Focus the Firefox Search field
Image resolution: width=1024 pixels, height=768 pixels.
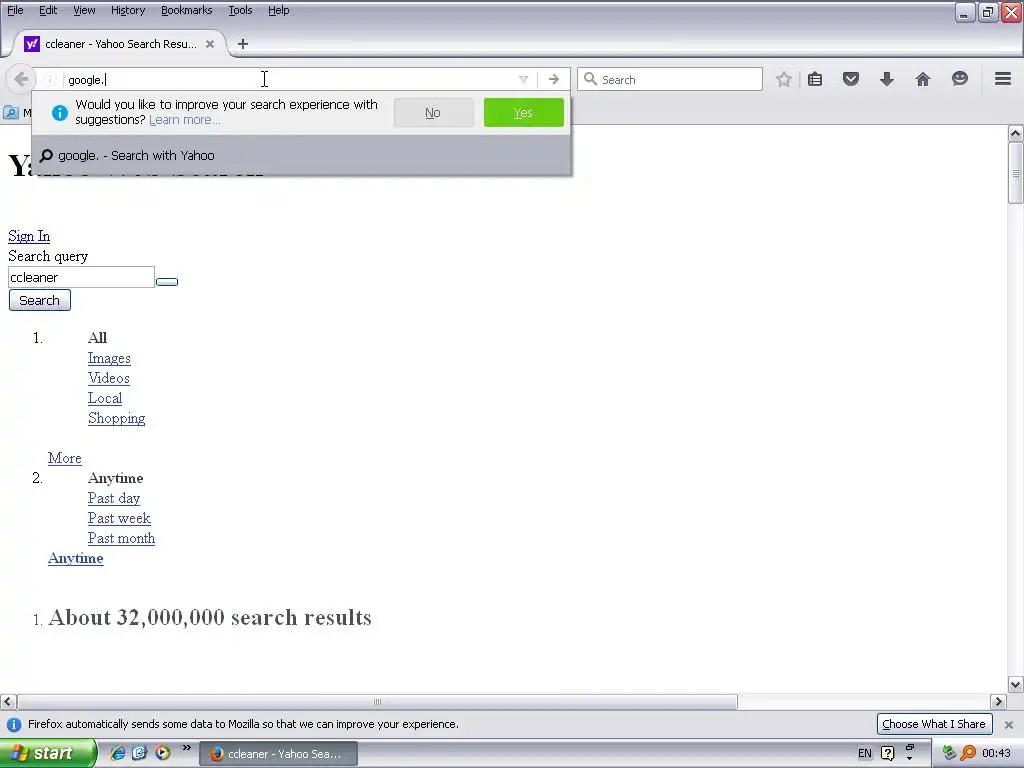point(670,80)
